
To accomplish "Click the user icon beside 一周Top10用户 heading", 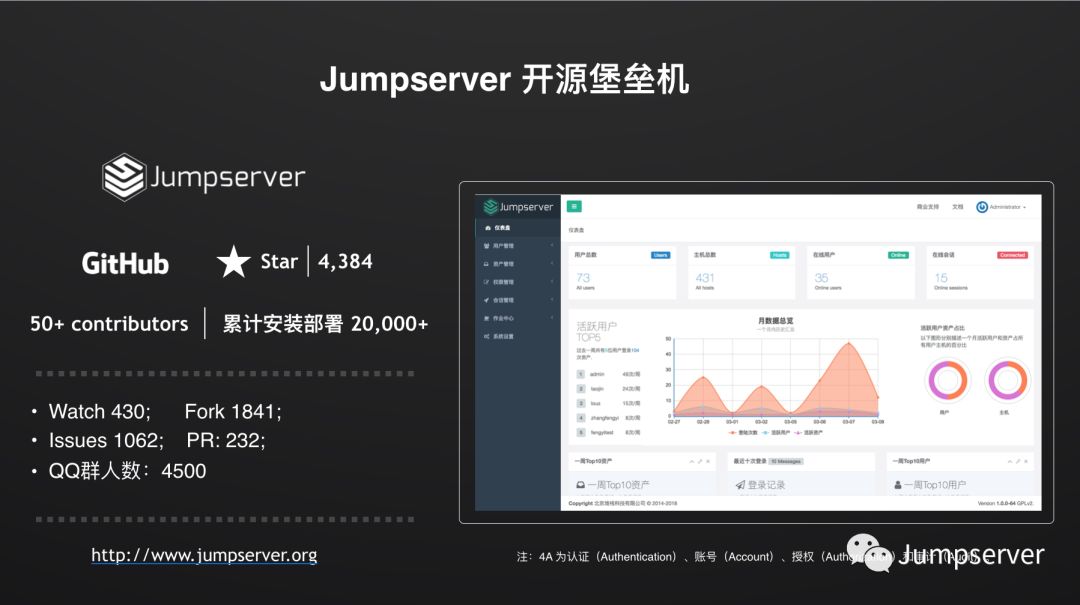I will [x=897, y=485].
